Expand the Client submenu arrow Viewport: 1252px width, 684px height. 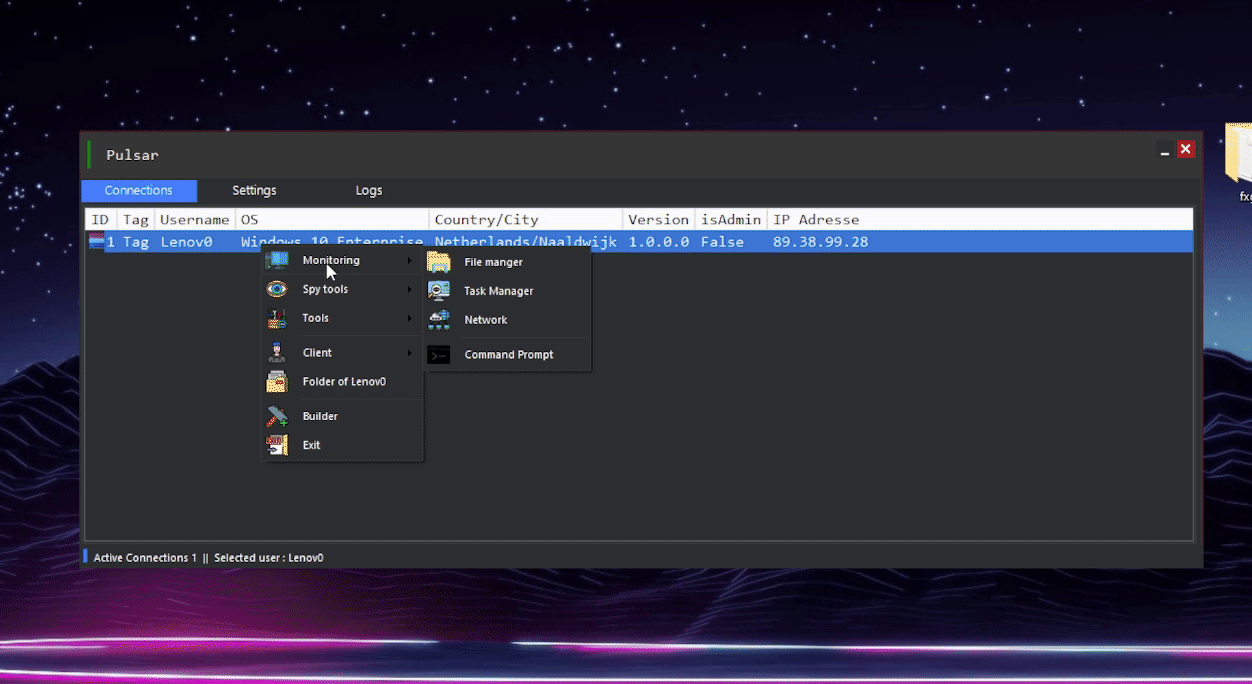(x=409, y=353)
